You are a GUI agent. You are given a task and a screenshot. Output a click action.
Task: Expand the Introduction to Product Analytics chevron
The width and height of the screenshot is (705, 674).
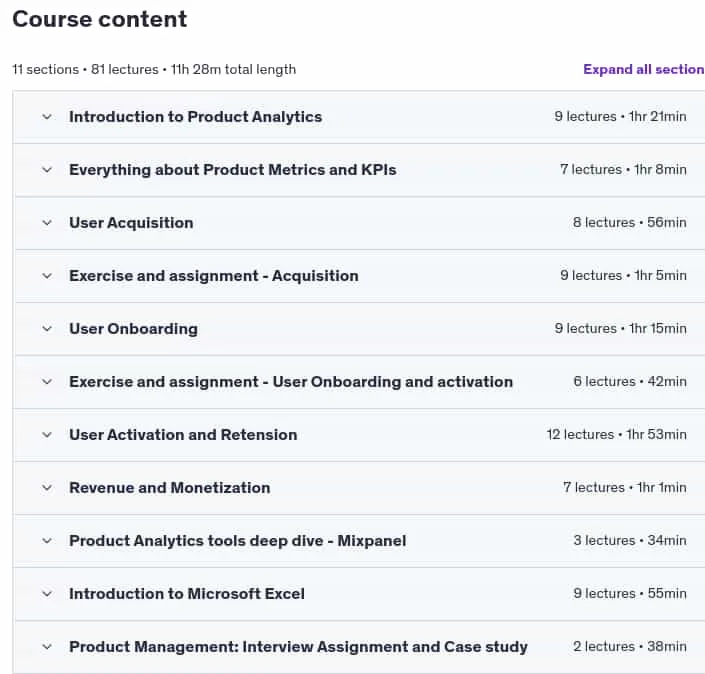point(47,117)
